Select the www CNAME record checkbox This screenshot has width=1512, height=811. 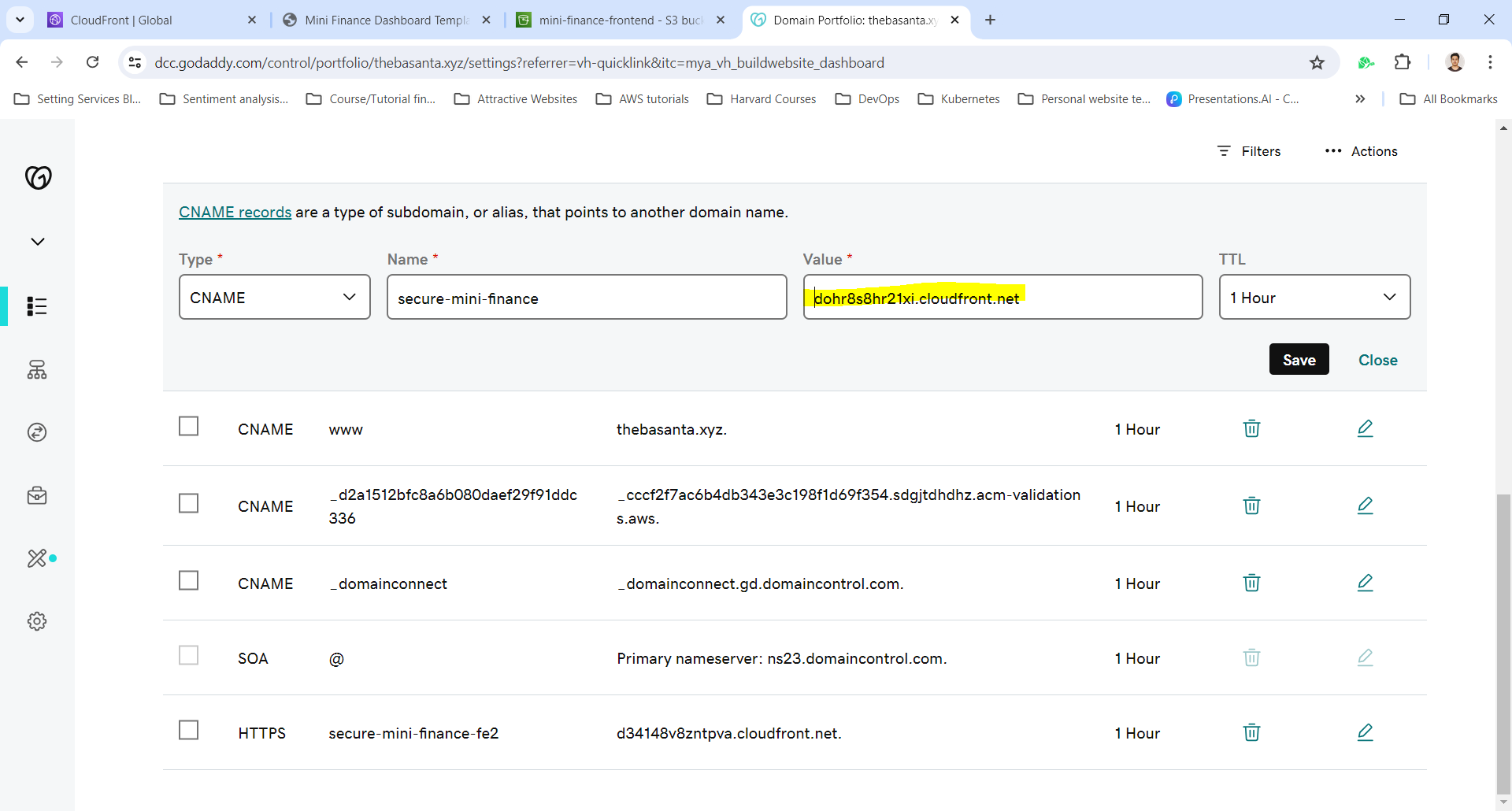click(188, 426)
